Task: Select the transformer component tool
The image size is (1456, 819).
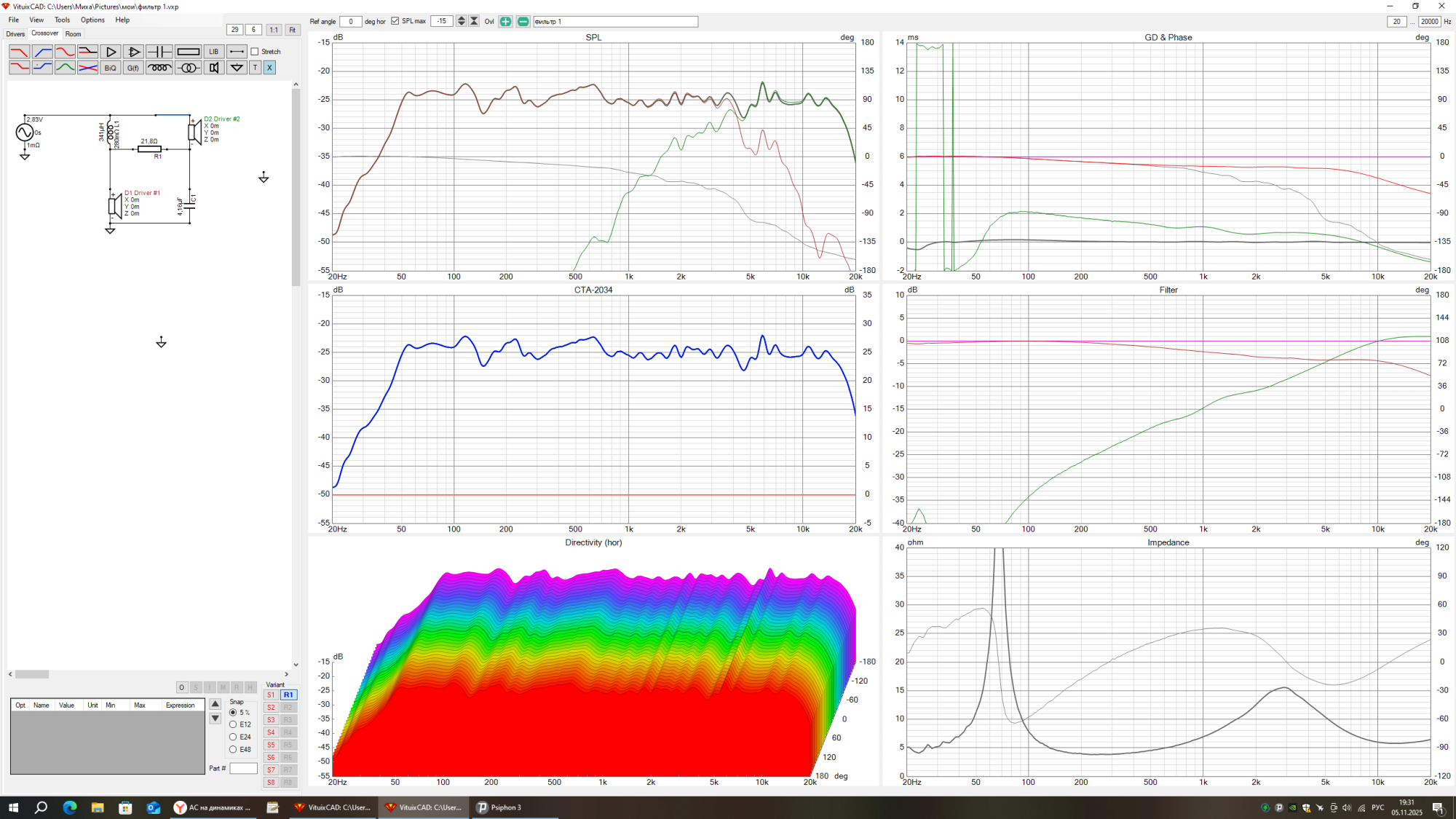Action: 188,68
